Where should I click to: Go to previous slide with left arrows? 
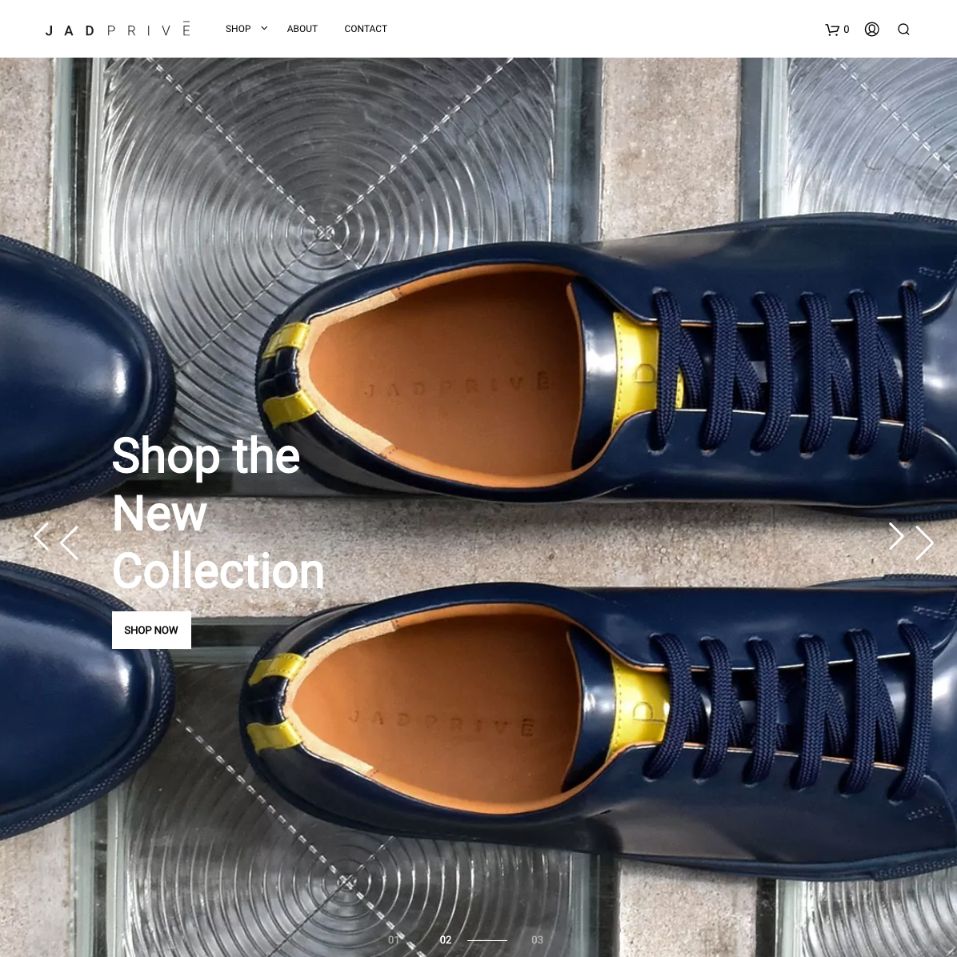tap(56, 541)
